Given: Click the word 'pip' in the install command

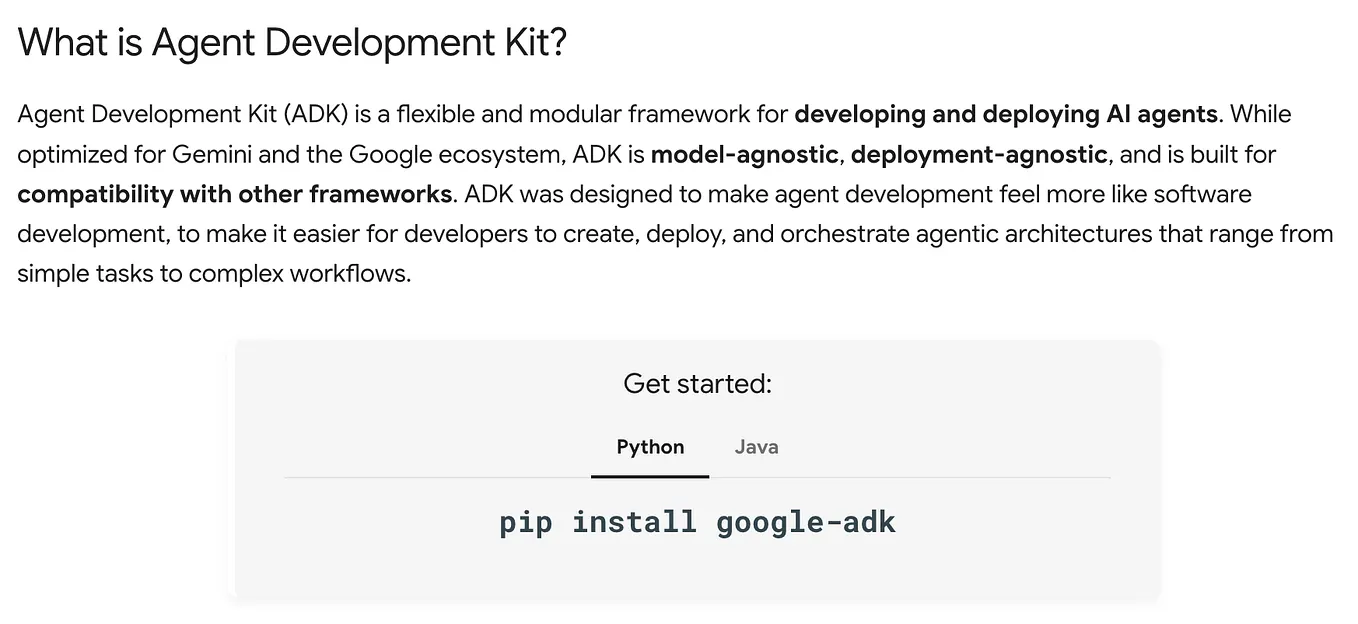Looking at the screenshot, I should pos(525,521).
